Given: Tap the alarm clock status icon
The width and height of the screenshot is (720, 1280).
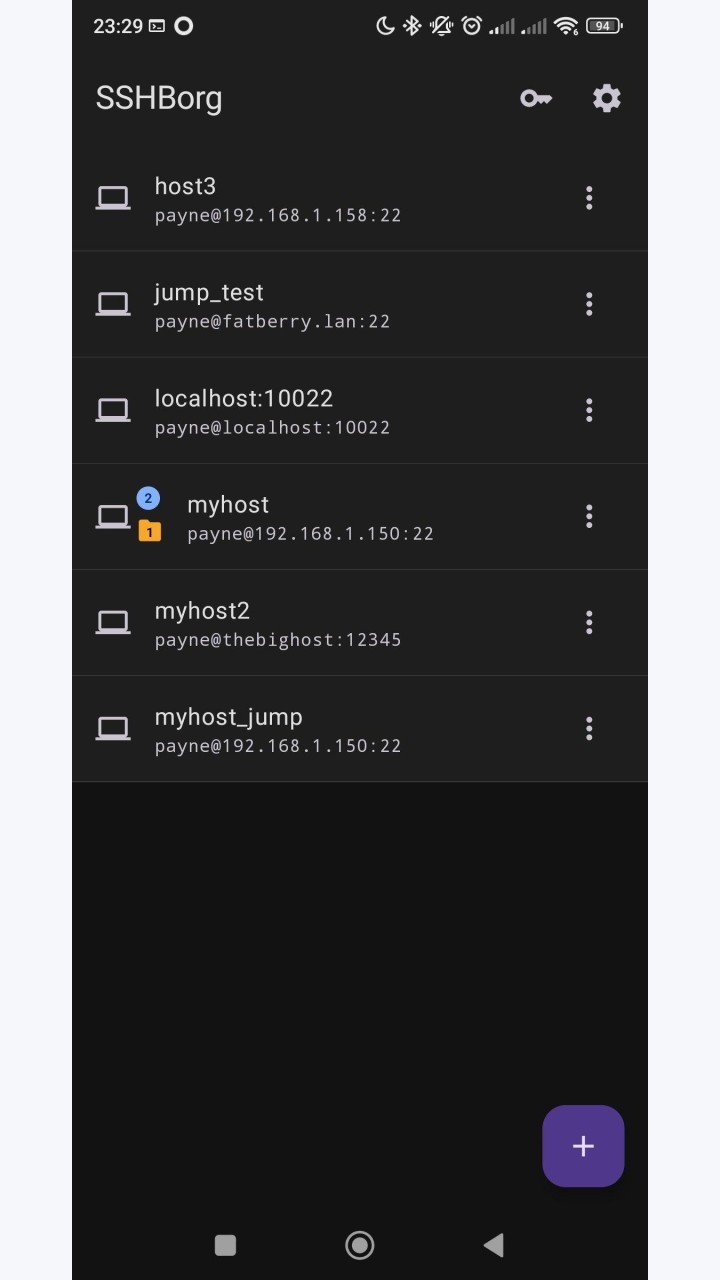Looking at the screenshot, I should point(472,26).
